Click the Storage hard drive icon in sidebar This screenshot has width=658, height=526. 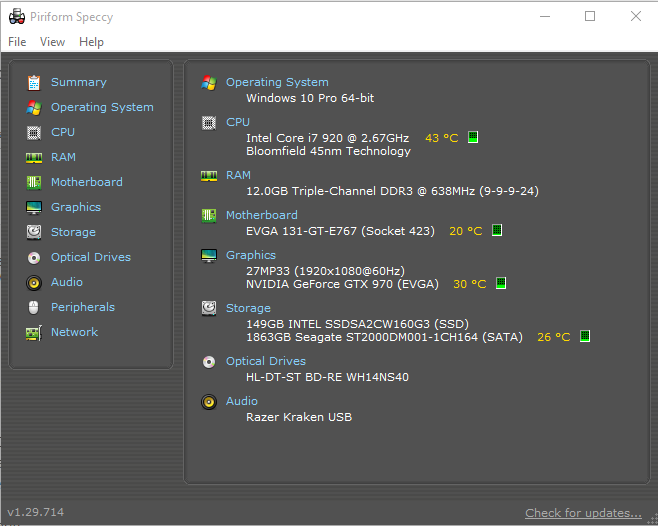pos(34,232)
